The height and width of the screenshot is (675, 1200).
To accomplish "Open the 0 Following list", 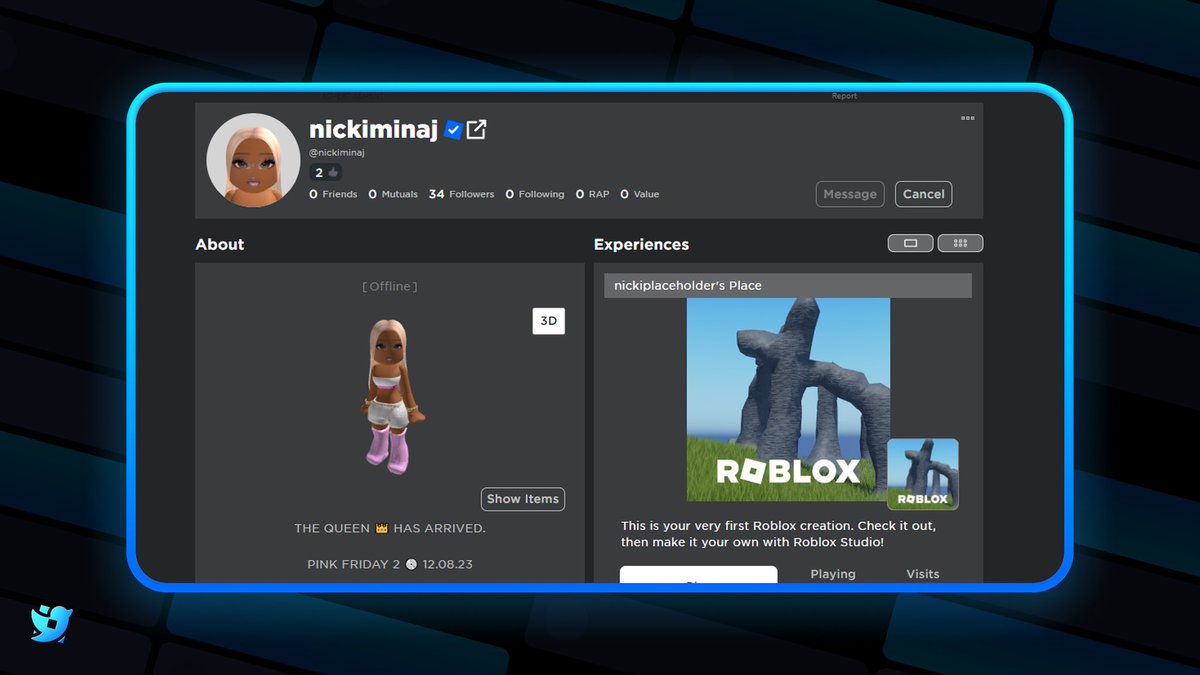I will coord(535,194).
